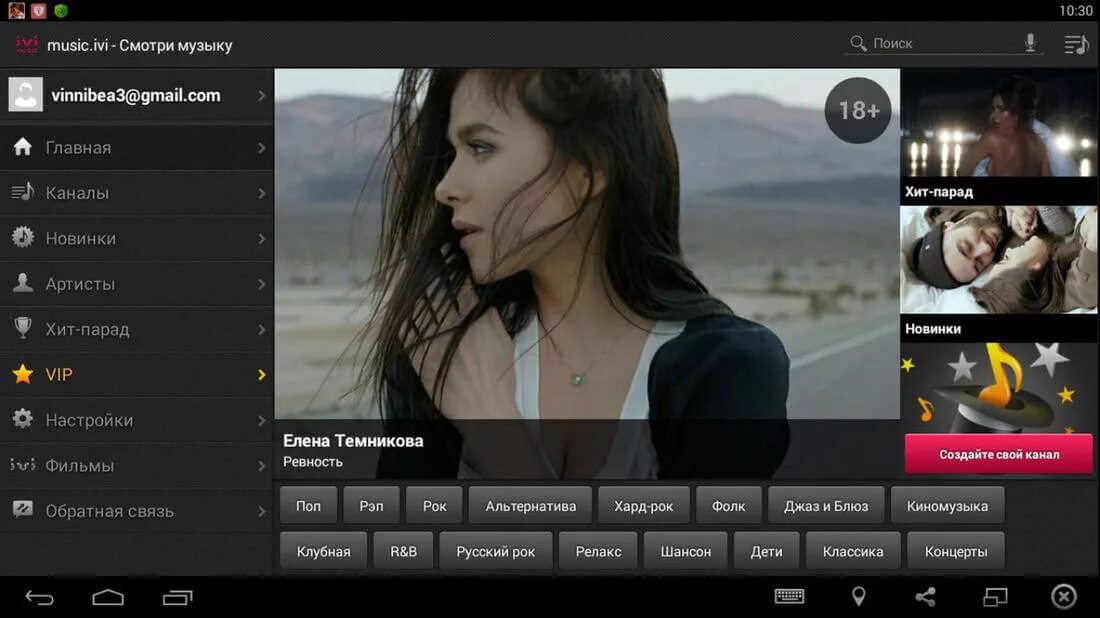The image size is (1100, 618).
Task: Click chevron on the Главная row
Action: 262,148
